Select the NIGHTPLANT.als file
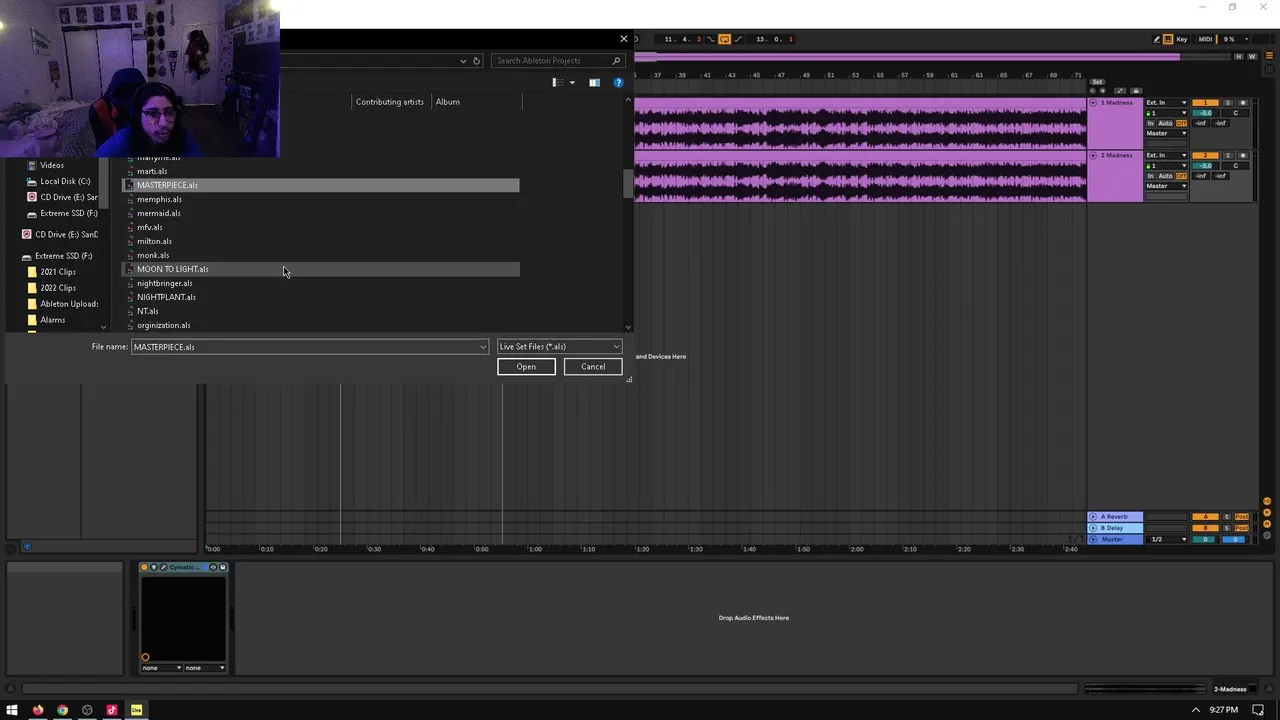The image size is (1280, 720). pyautogui.click(x=166, y=297)
